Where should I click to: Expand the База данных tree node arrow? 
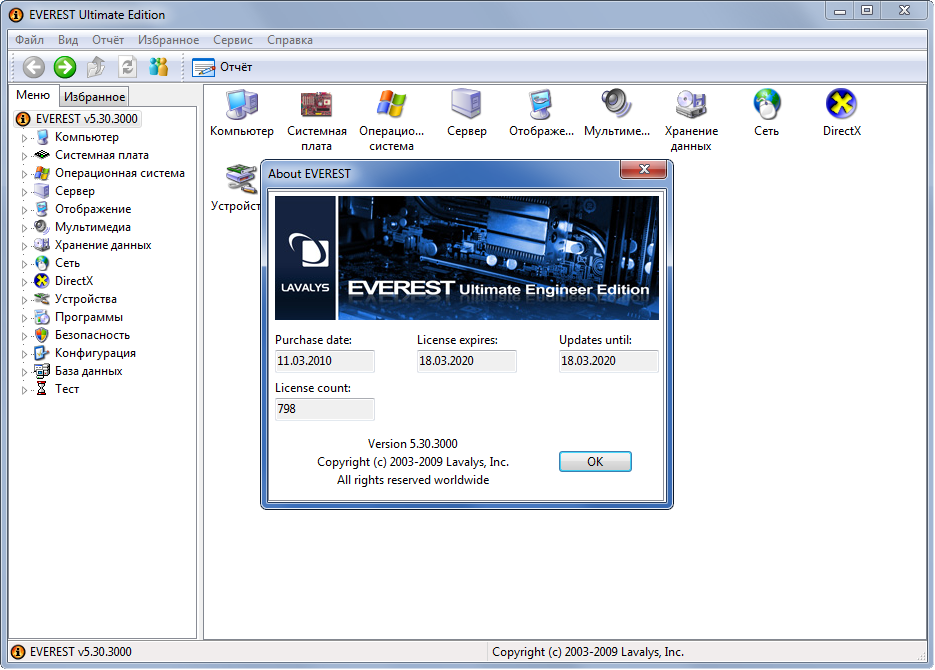[24, 372]
